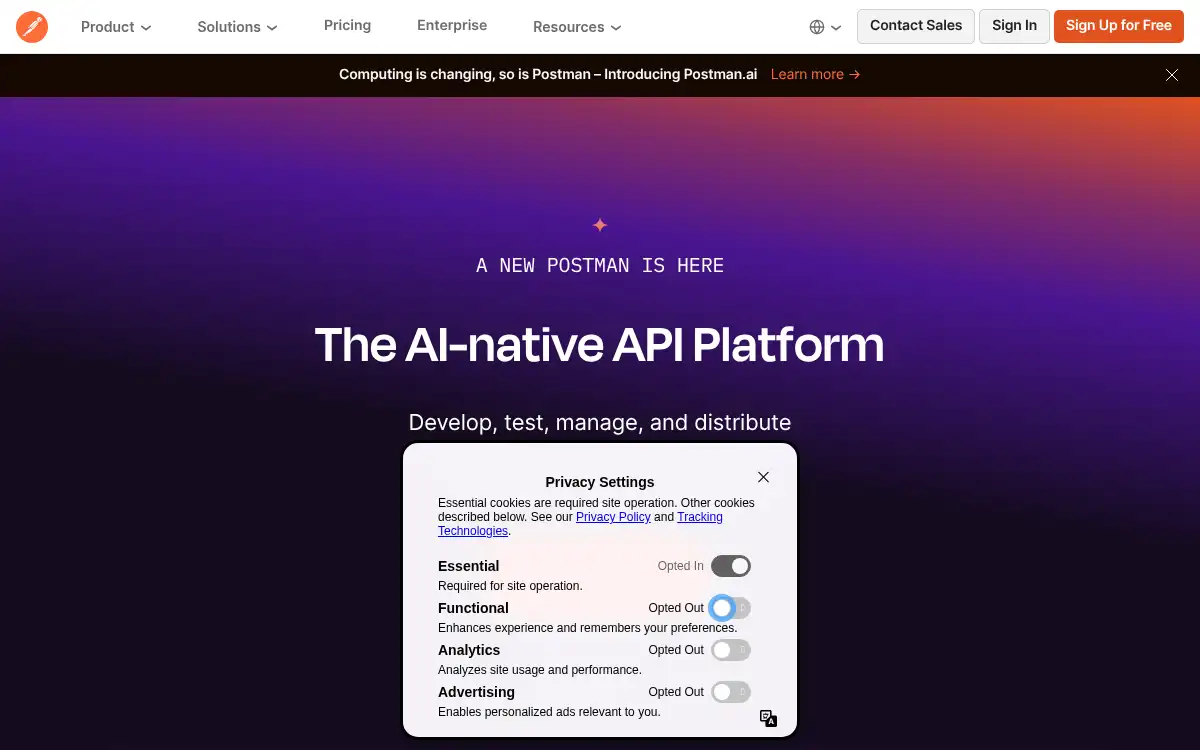The width and height of the screenshot is (1200, 750).
Task: Go to the Enterprise page
Action: 452,25
